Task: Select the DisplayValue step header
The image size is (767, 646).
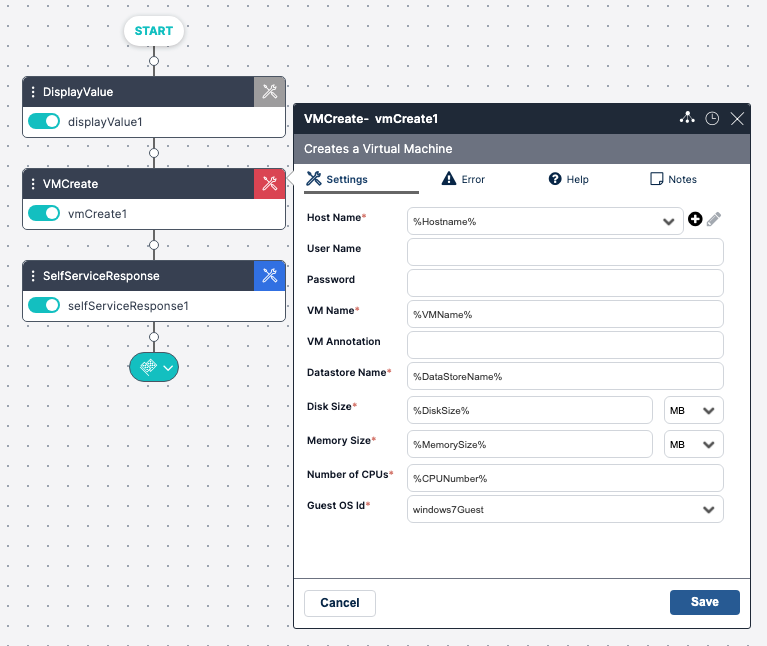Action: coord(138,91)
